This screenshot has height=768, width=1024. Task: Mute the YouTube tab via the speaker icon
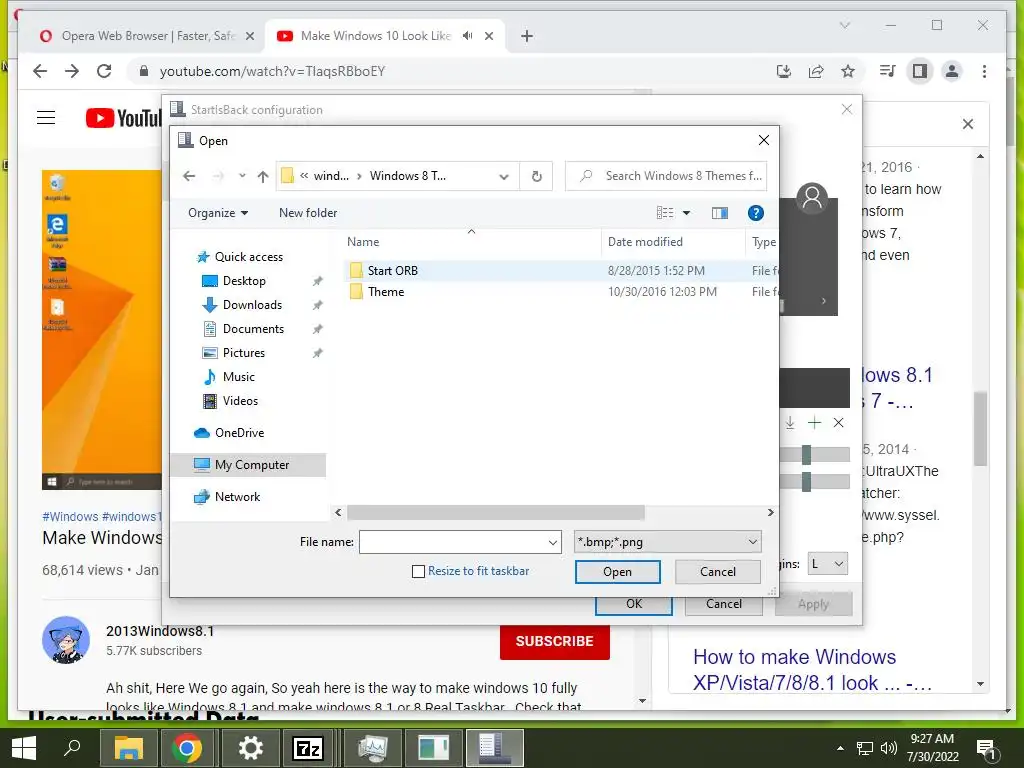tap(467, 36)
